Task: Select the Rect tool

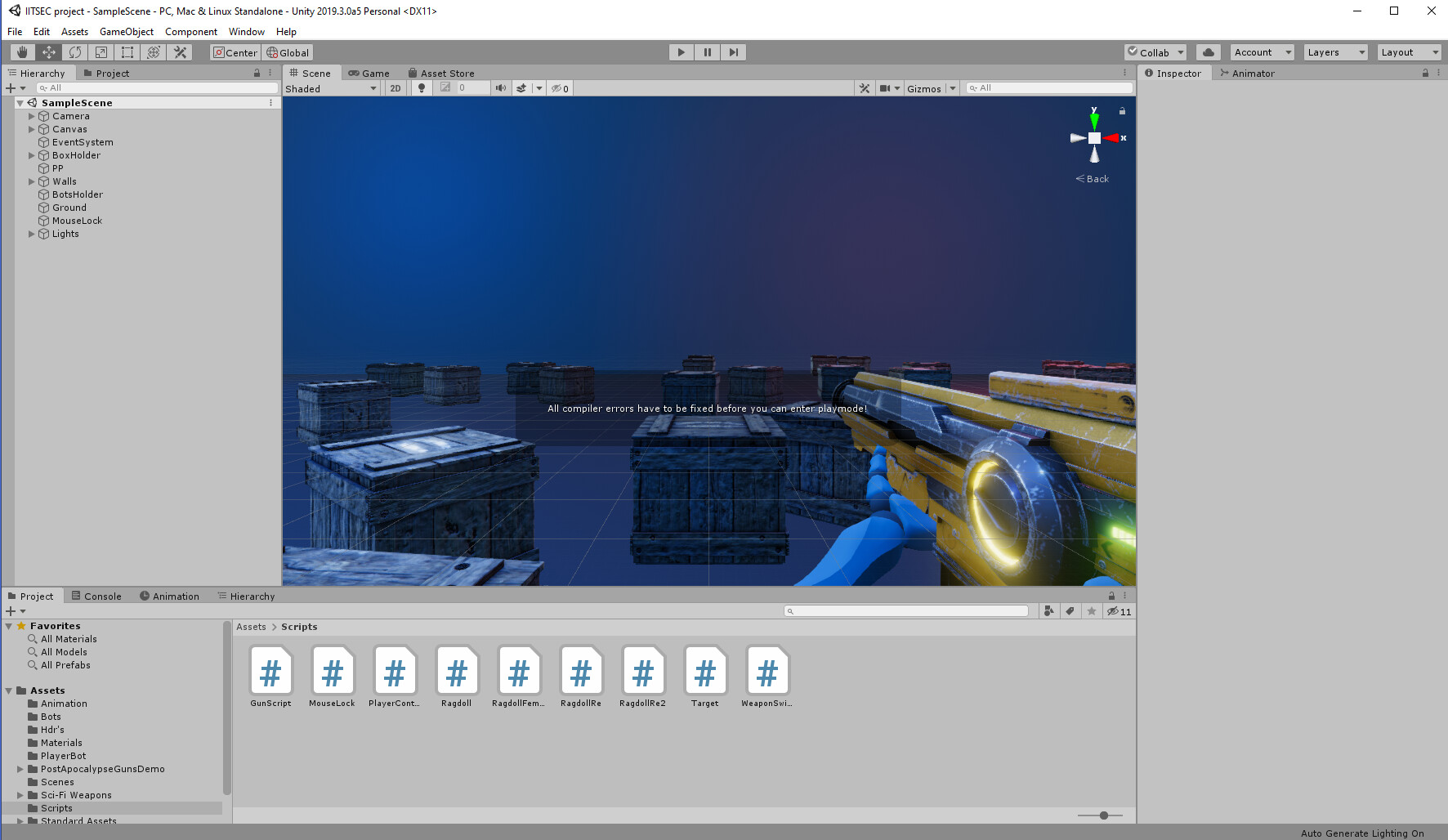Action: click(x=127, y=51)
